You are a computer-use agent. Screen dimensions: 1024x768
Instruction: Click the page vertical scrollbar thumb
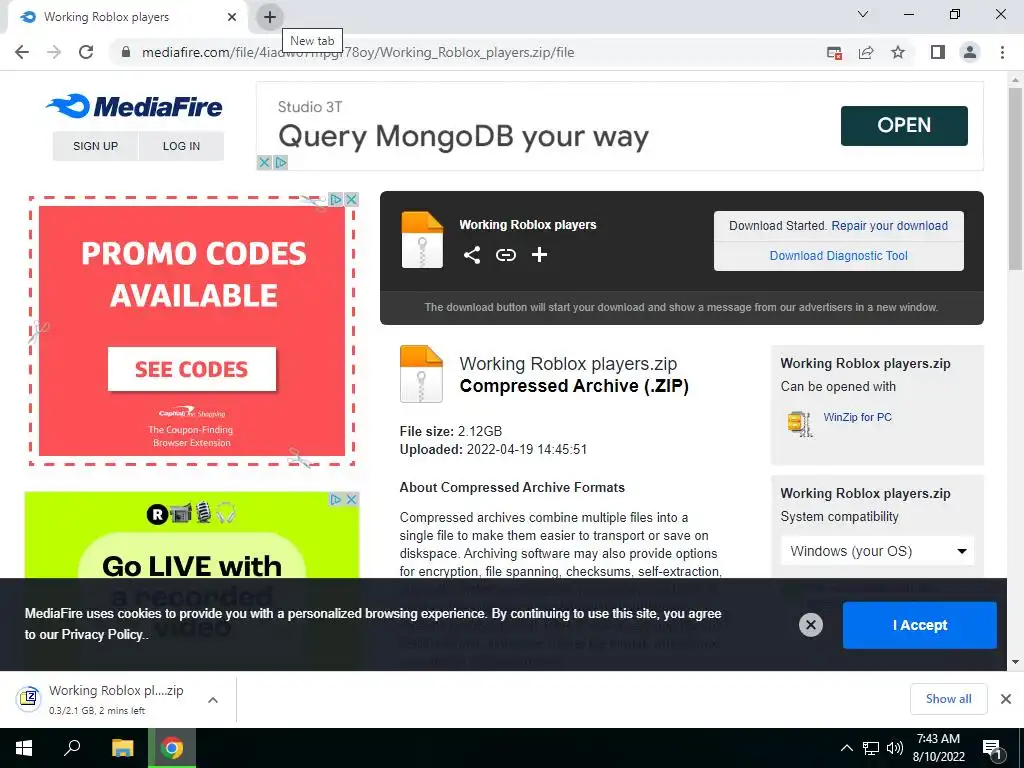tap(1015, 178)
